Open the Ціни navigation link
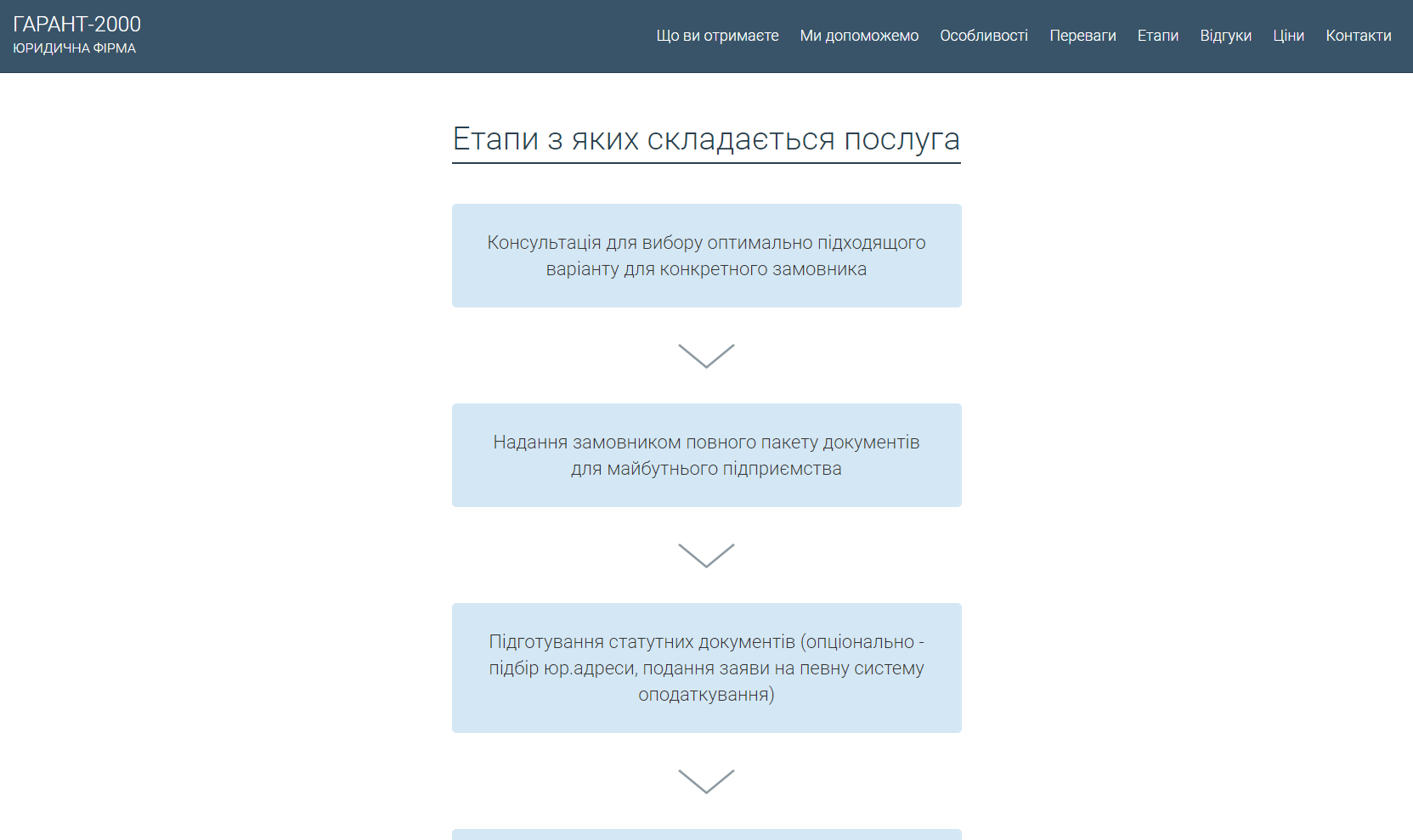The width and height of the screenshot is (1413, 840). (x=1289, y=36)
